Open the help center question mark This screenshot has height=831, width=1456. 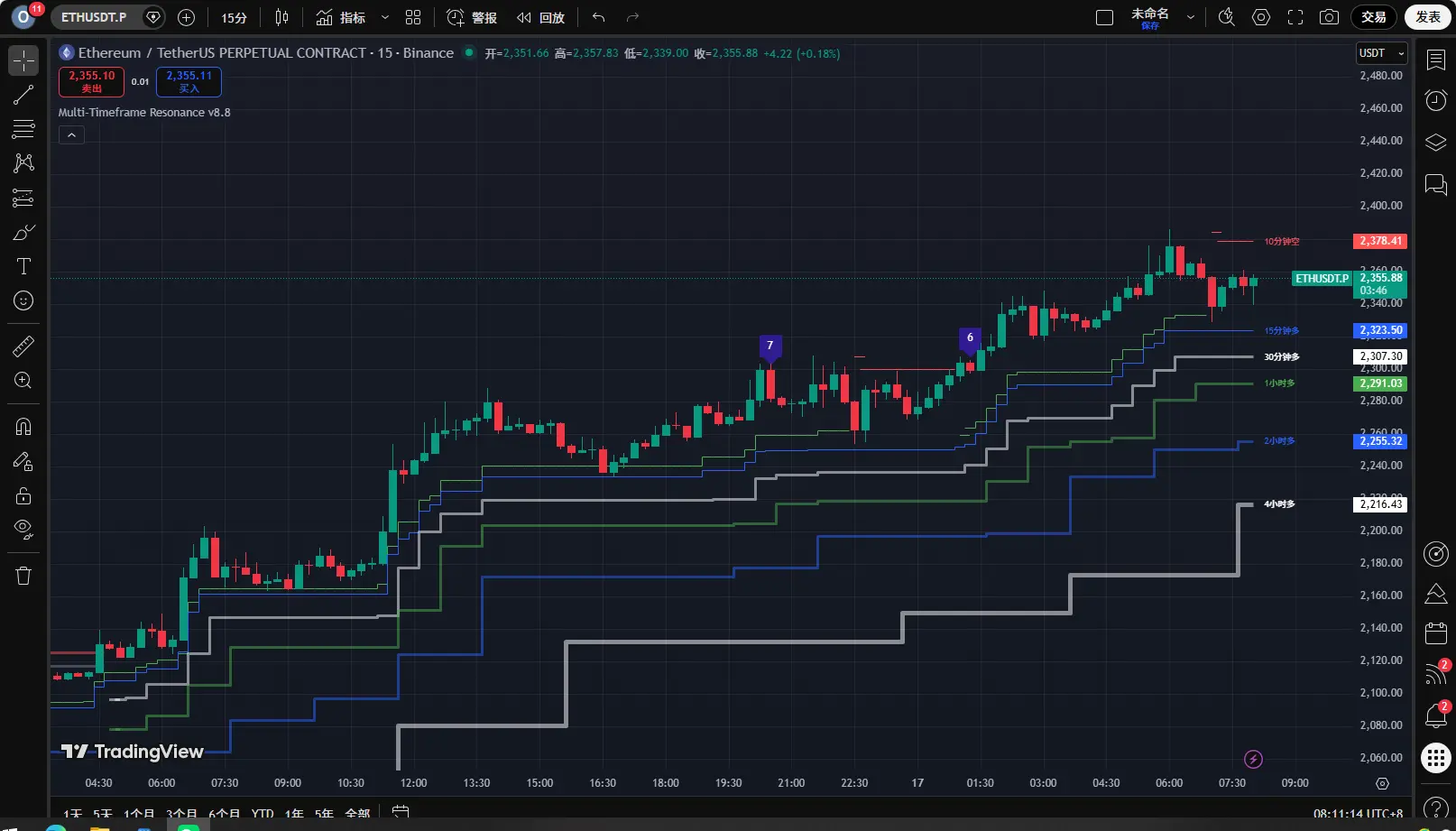(1435, 808)
